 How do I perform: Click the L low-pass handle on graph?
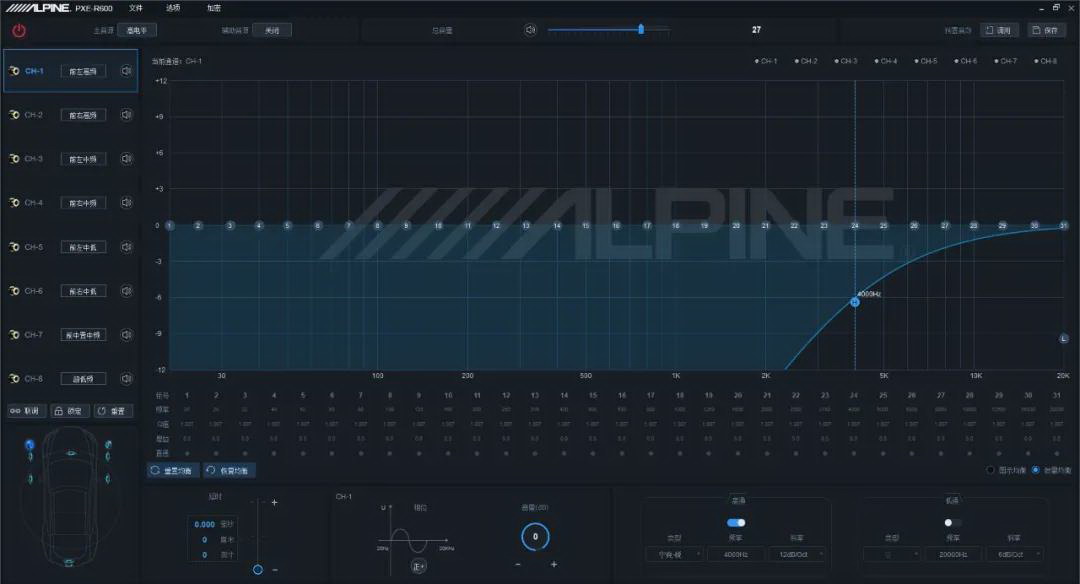1063,338
